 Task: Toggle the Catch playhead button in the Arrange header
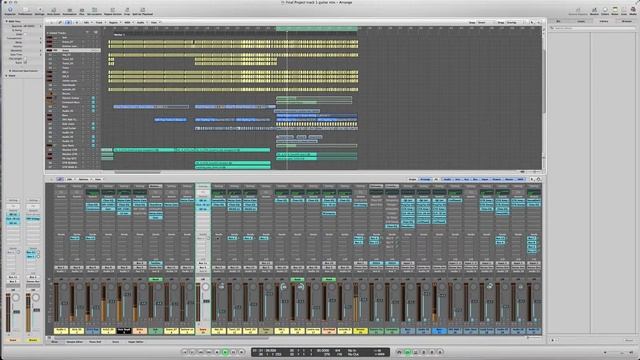tap(68, 22)
